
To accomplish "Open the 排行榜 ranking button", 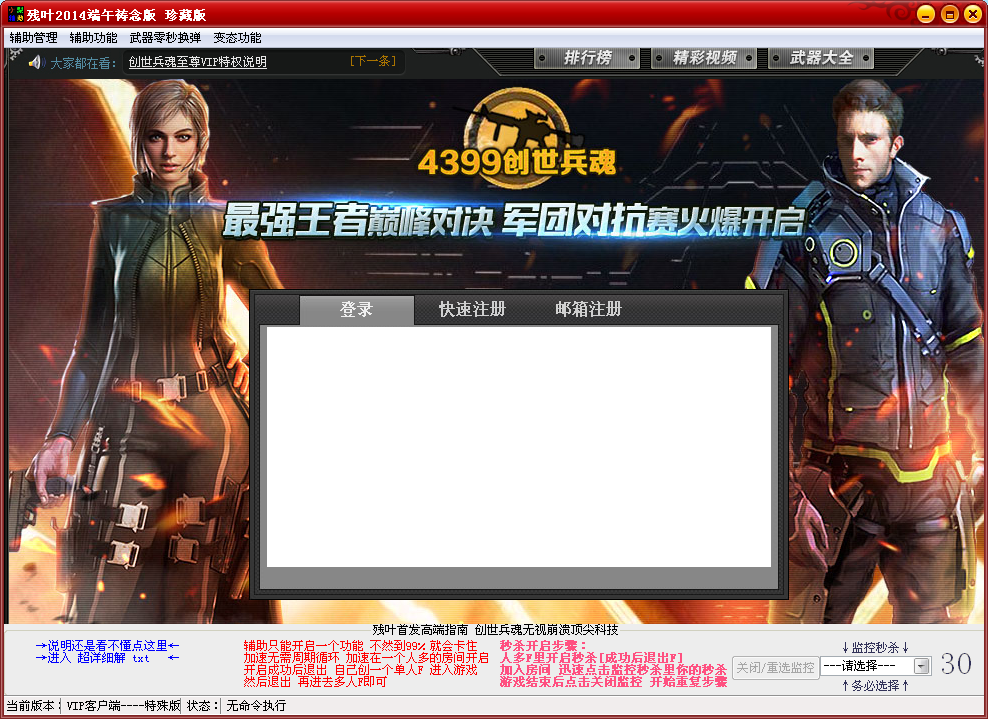I will tap(587, 58).
